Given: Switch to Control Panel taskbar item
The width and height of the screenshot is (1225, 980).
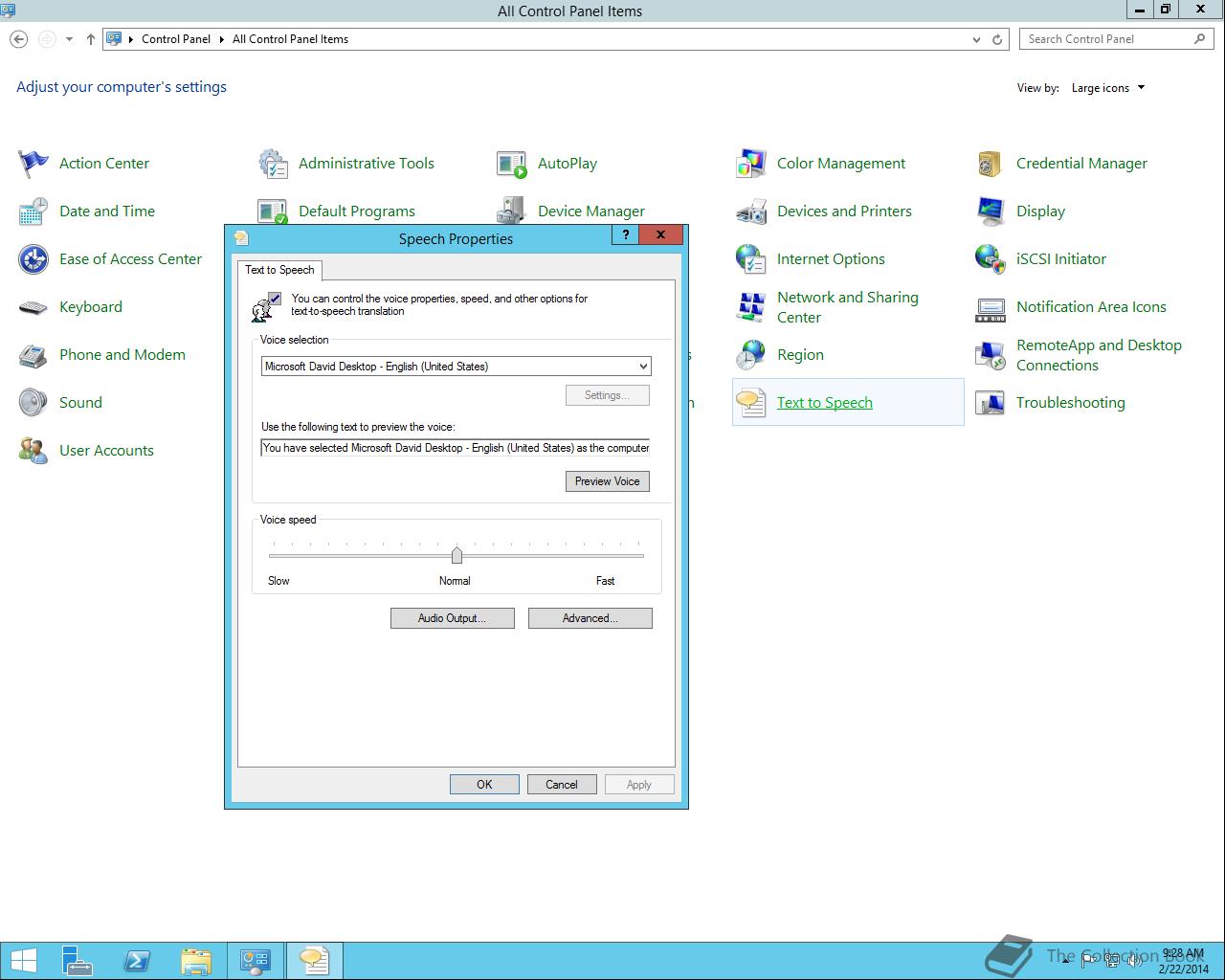Looking at the screenshot, I should (256, 961).
